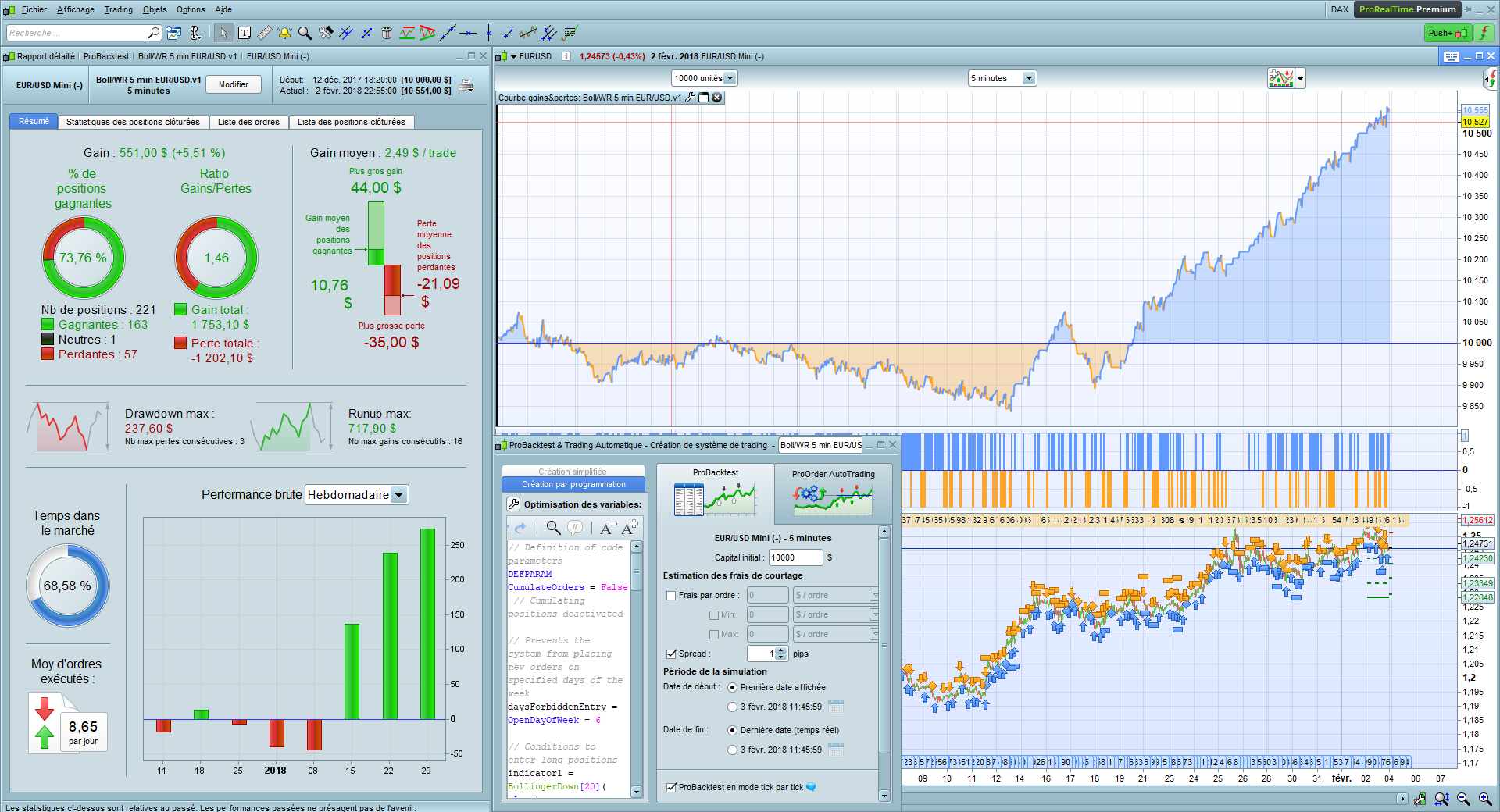Select Création par programmation mode
This screenshot has width=1500, height=812.
point(573,485)
